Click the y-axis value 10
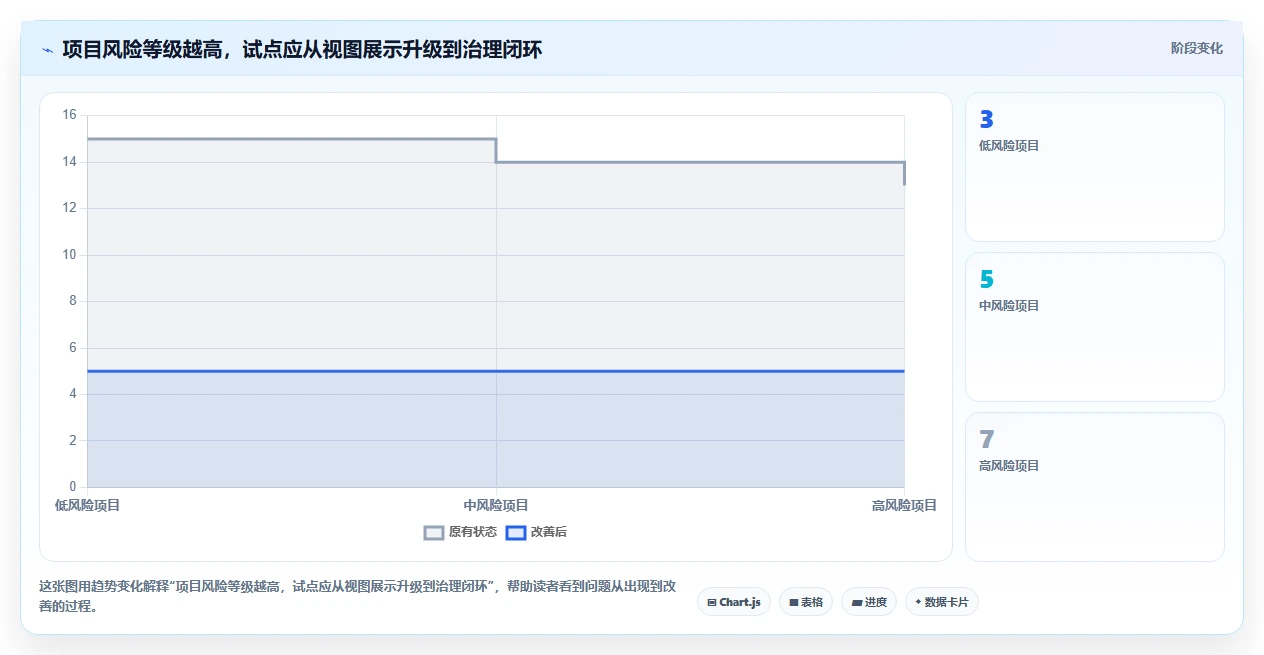This screenshot has height=655, width=1264. [69, 254]
